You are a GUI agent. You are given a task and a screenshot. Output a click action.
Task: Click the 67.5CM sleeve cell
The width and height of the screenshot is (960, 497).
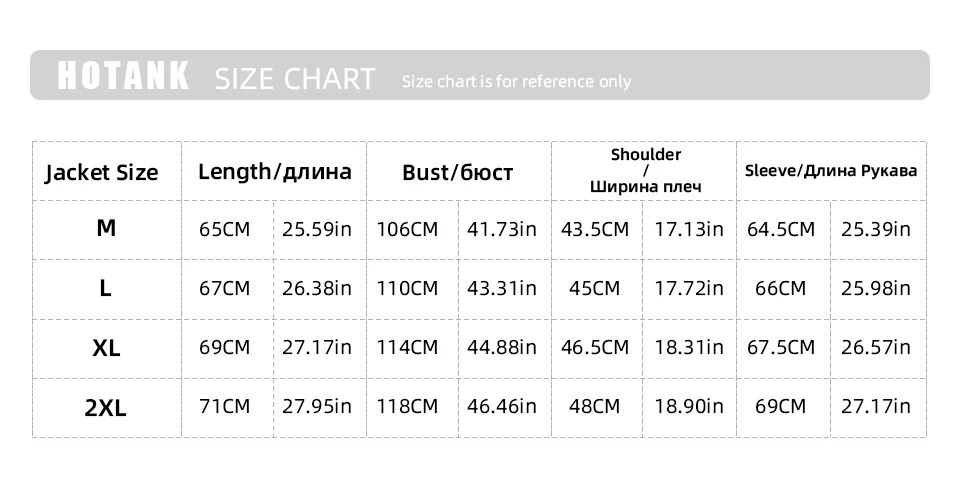781,347
